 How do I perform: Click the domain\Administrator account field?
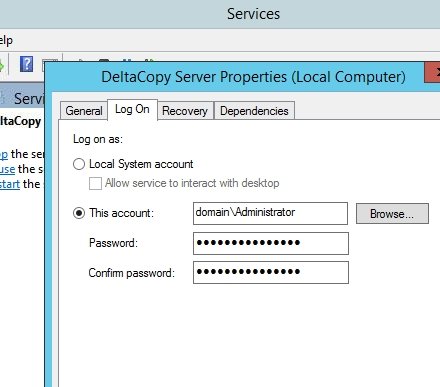[270, 213]
